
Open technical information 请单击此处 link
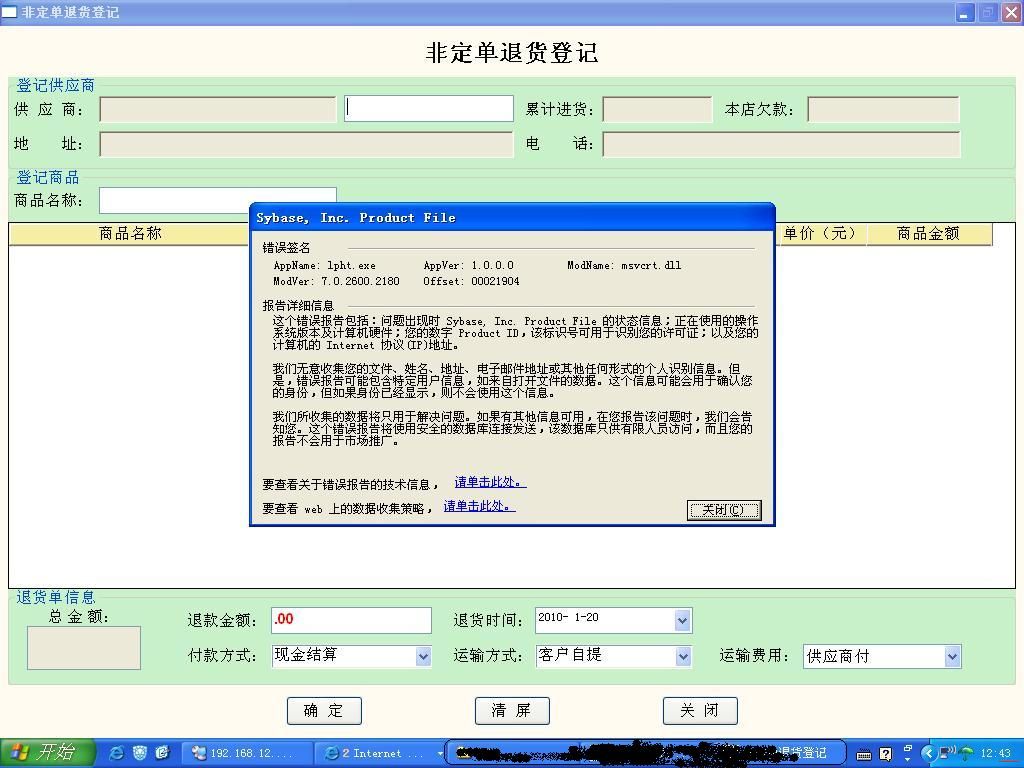click(490, 482)
